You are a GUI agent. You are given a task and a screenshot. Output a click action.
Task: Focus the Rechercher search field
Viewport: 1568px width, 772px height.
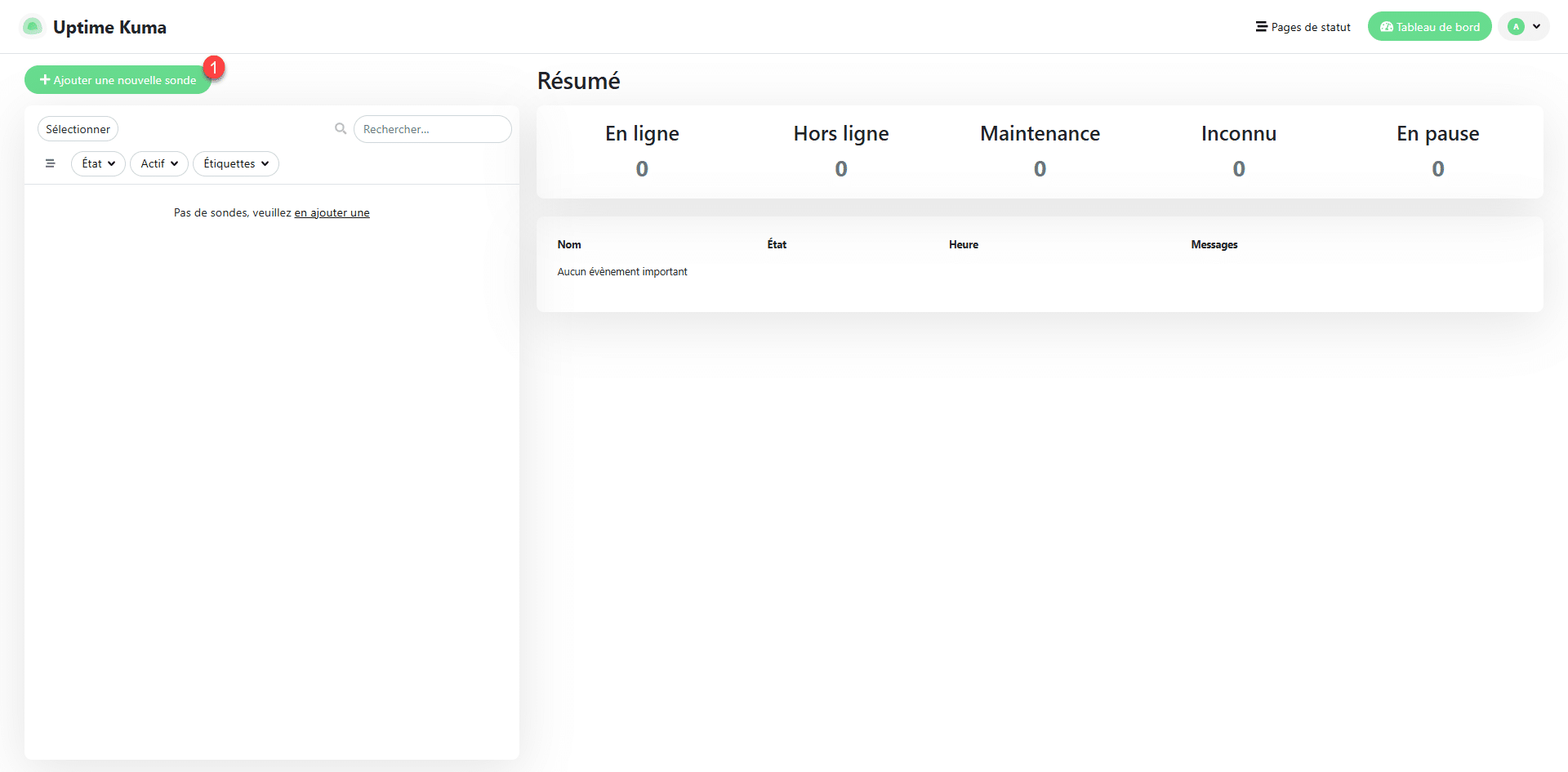coord(432,129)
